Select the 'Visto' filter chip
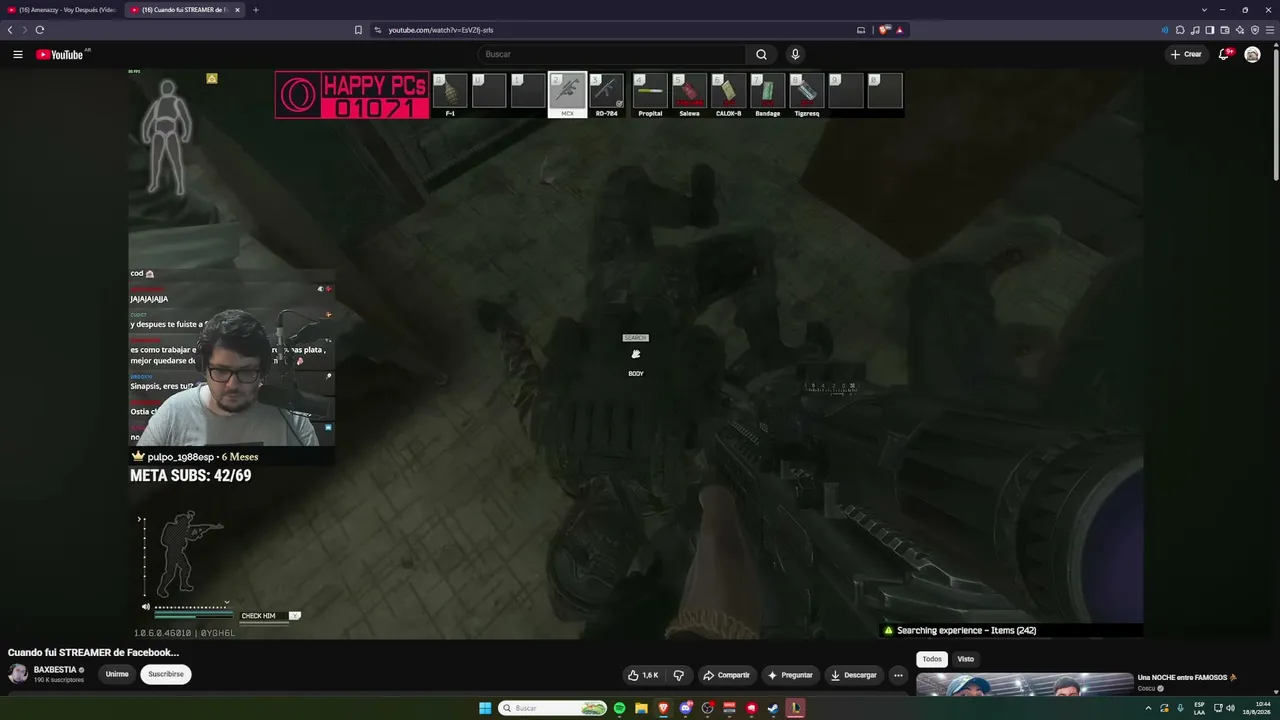 pos(965,659)
